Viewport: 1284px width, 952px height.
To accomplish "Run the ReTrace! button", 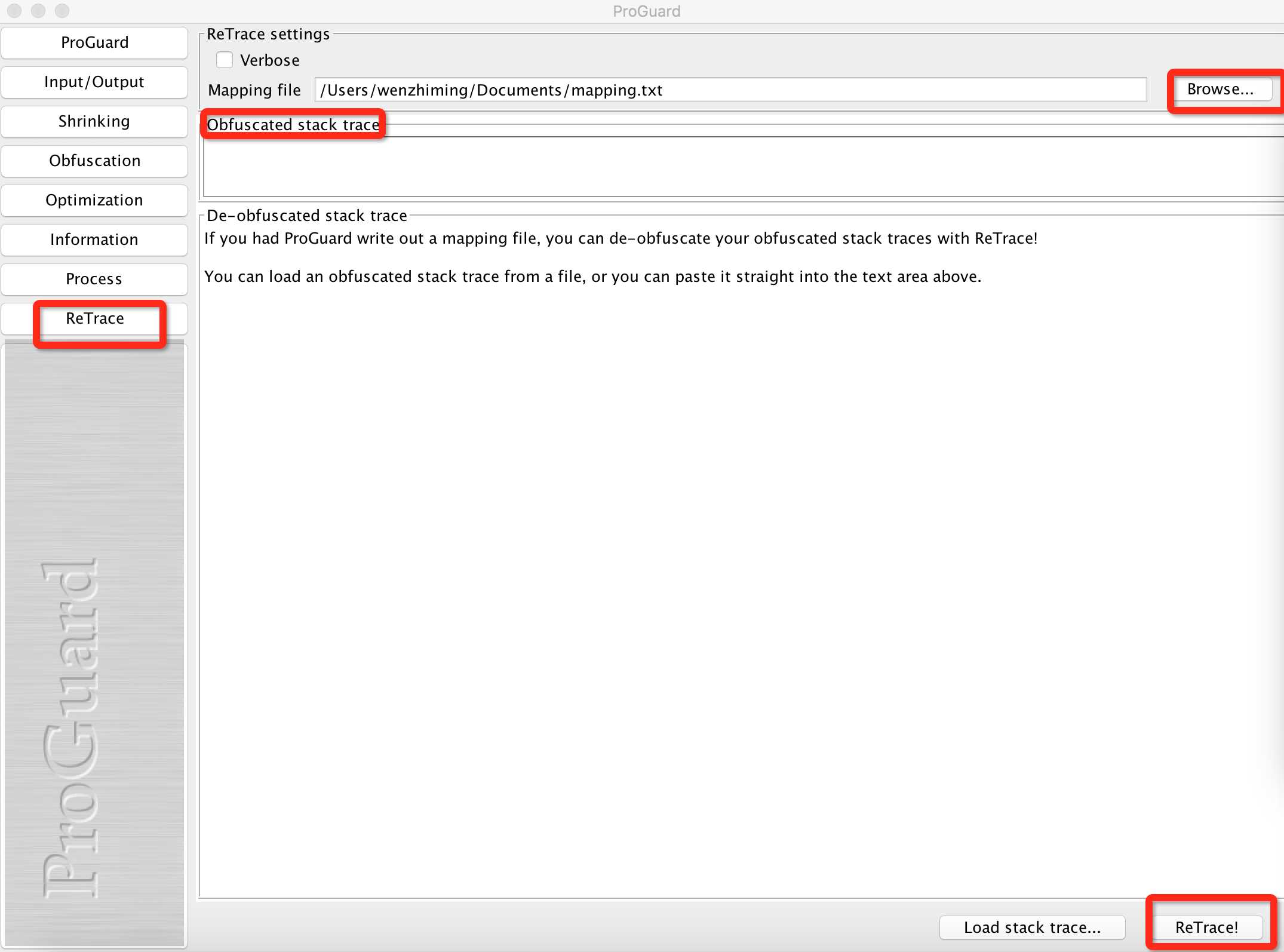I will [1207, 928].
